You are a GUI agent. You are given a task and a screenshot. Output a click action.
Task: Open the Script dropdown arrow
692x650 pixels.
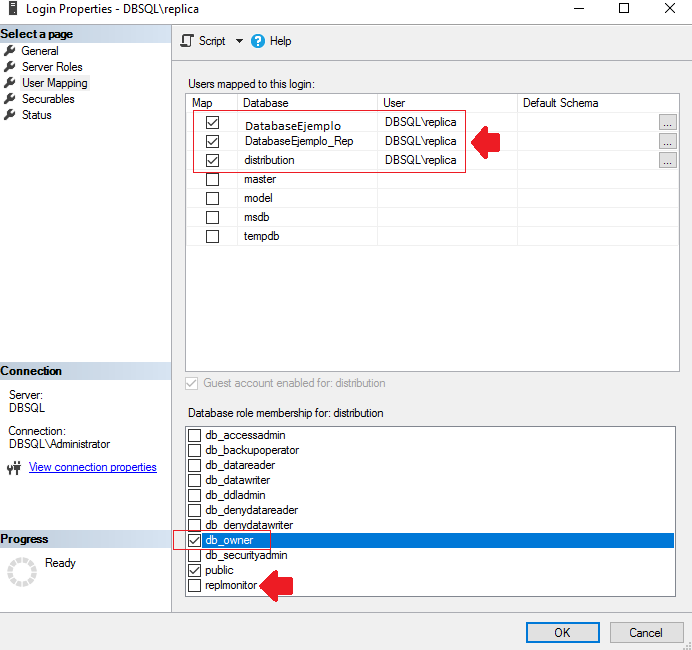point(239,41)
